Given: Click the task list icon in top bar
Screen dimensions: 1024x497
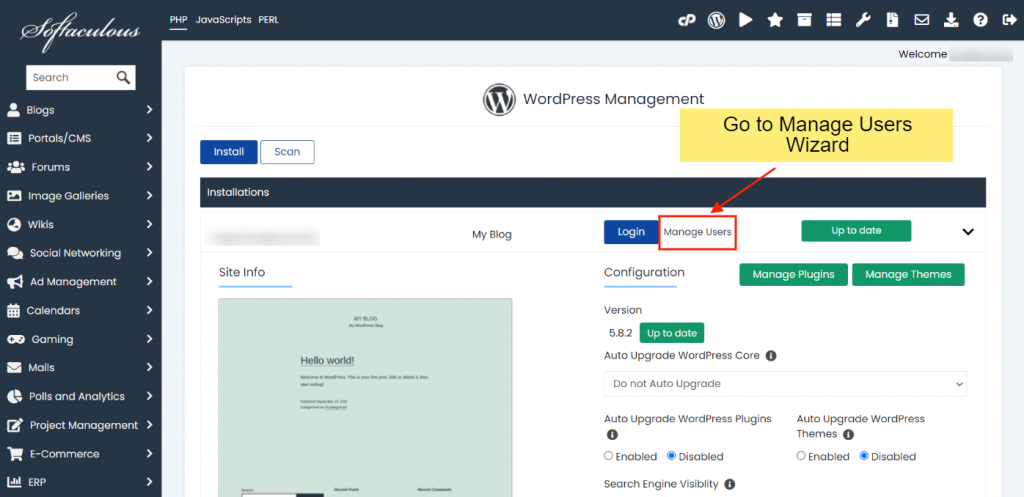Looking at the screenshot, I should tap(834, 20).
